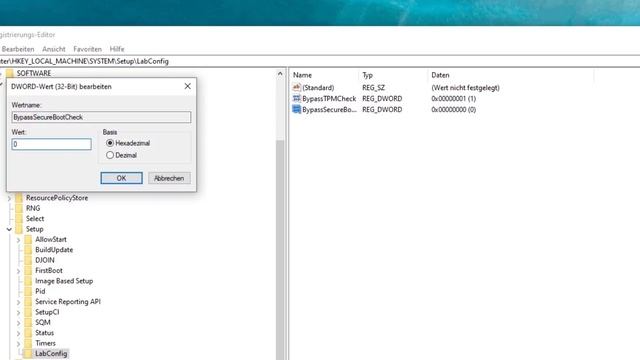Select the BypassSecureBoot DWORD icon
Image resolution: width=640 pixels, height=360 pixels.
(297, 109)
